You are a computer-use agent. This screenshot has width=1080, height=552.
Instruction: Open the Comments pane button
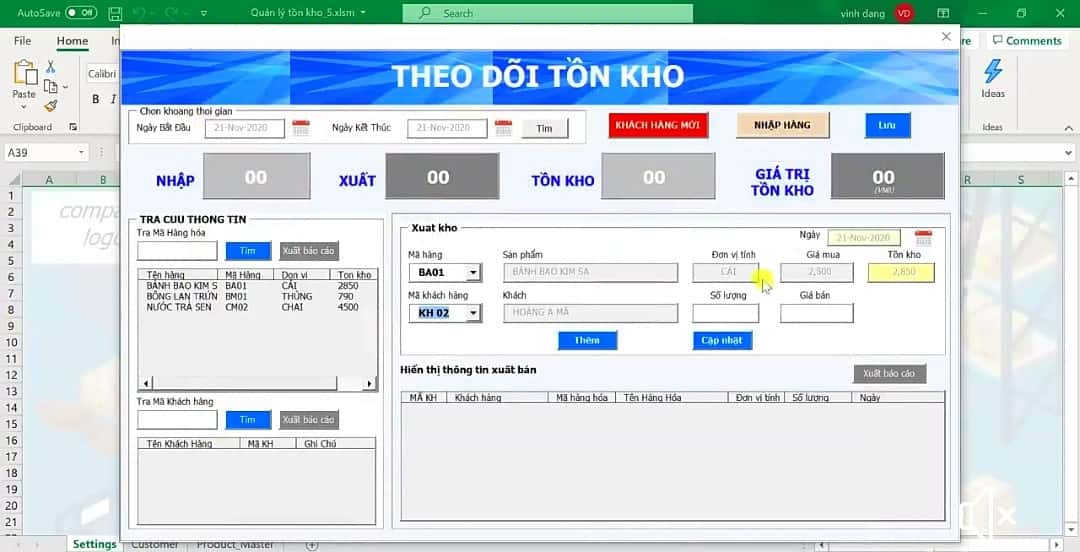click(1027, 41)
